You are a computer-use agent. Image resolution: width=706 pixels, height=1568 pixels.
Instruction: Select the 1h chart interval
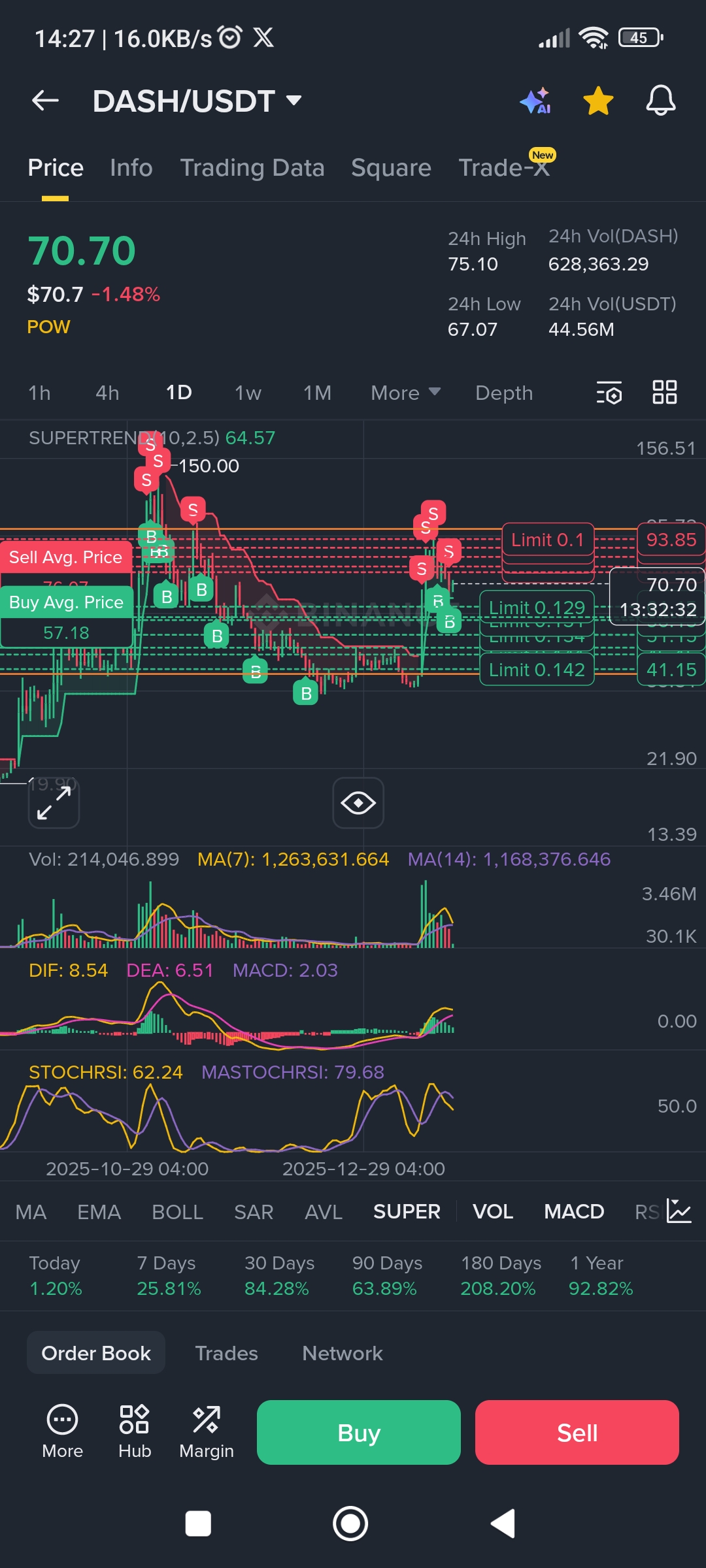(39, 393)
